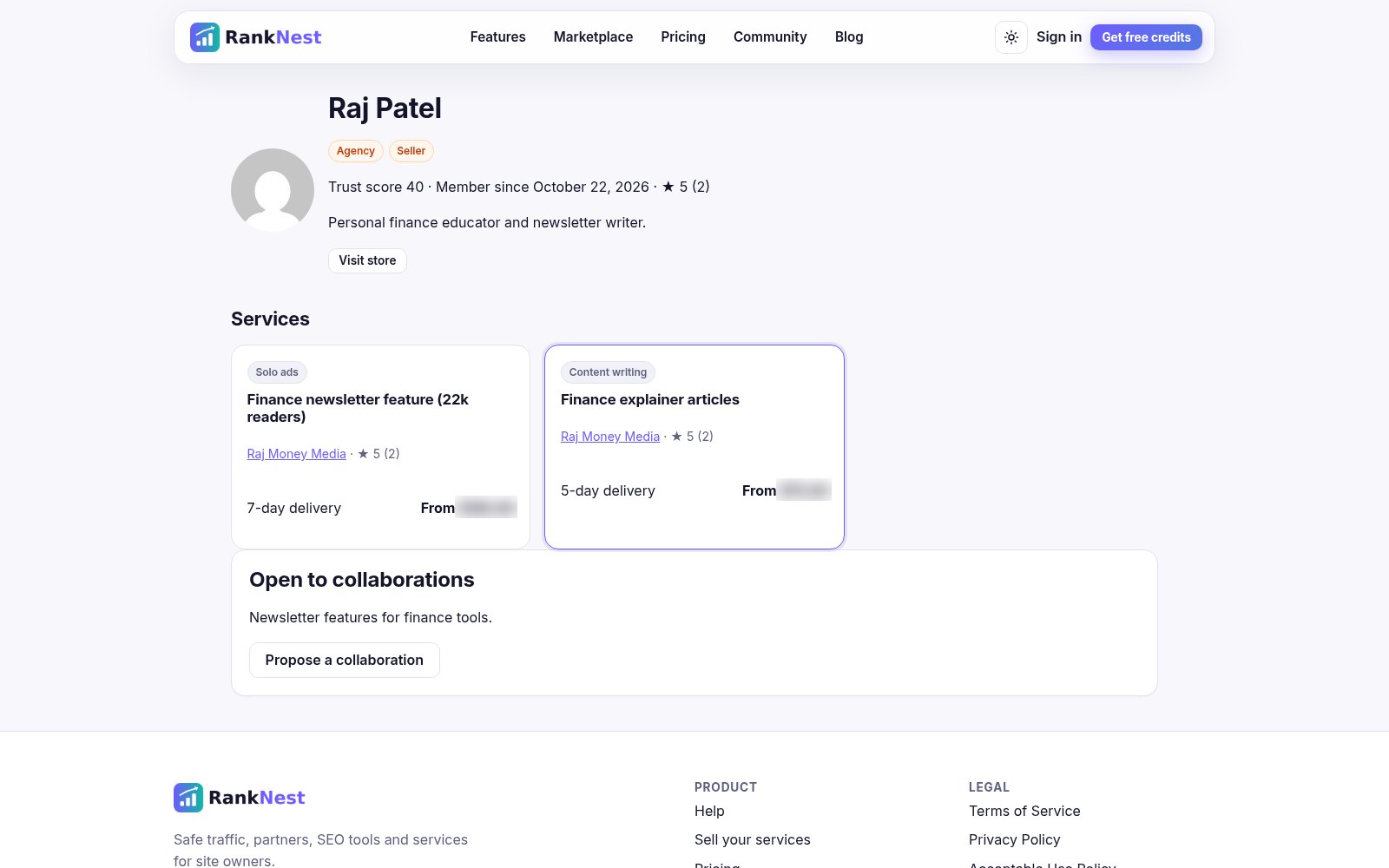Open Terms of Service link
The height and width of the screenshot is (868, 1389).
pyautogui.click(x=1024, y=811)
